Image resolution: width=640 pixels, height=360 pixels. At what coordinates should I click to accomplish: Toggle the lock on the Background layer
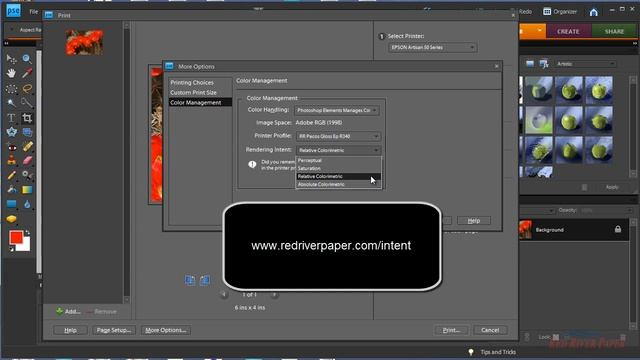(x=618, y=229)
